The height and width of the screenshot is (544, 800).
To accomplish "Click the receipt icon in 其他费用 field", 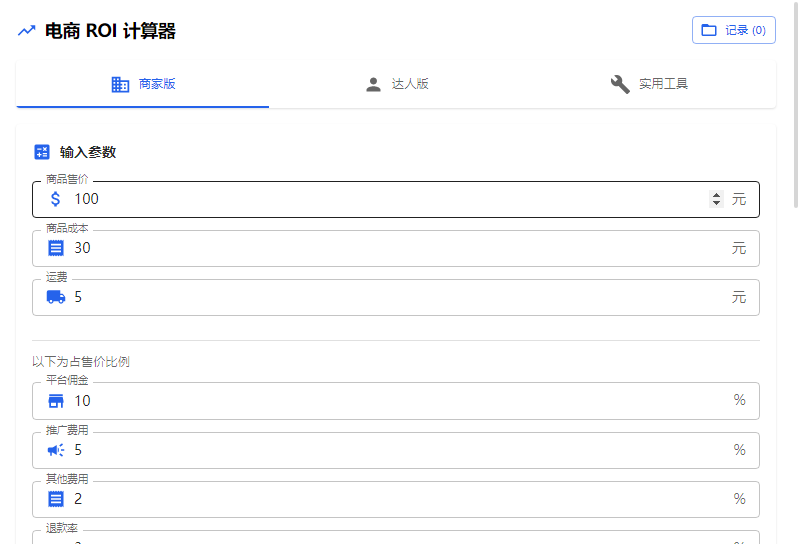I will click(56, 499).
